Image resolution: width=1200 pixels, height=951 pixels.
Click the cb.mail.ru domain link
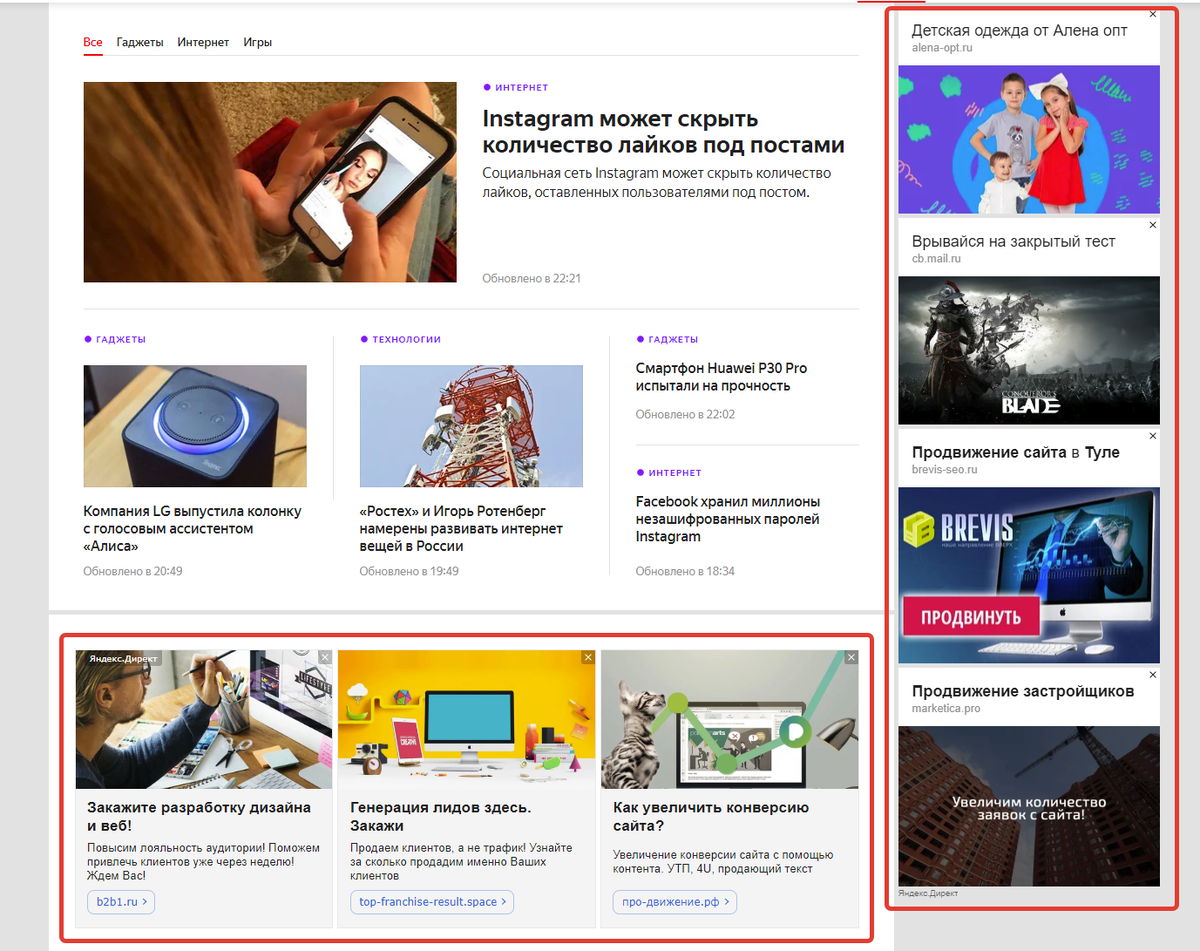tap(936, 259)
